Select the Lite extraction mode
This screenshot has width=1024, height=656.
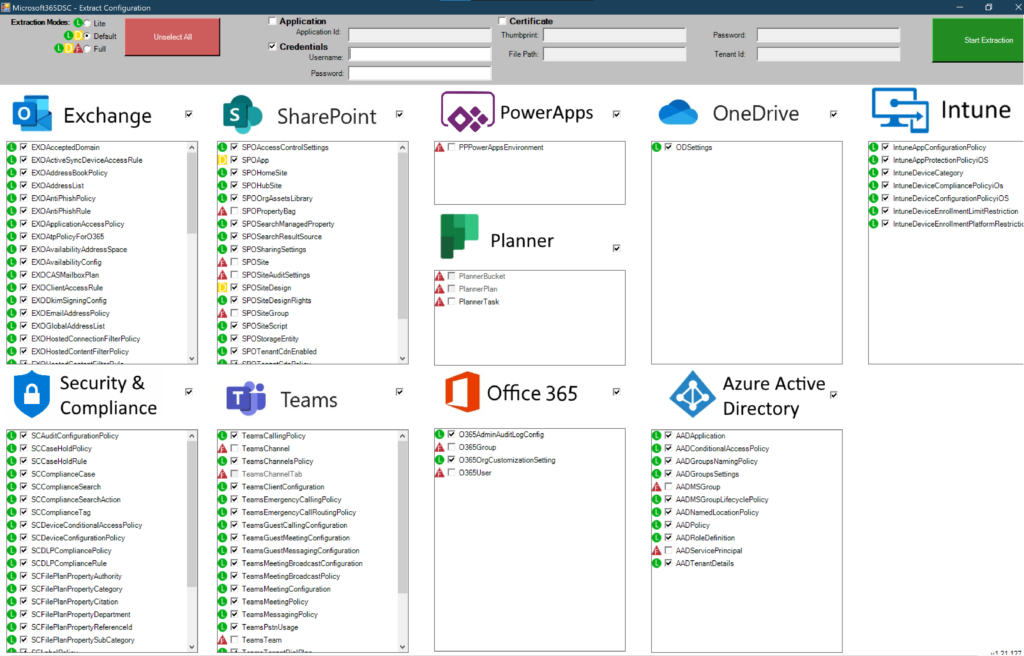coord(87,23)
